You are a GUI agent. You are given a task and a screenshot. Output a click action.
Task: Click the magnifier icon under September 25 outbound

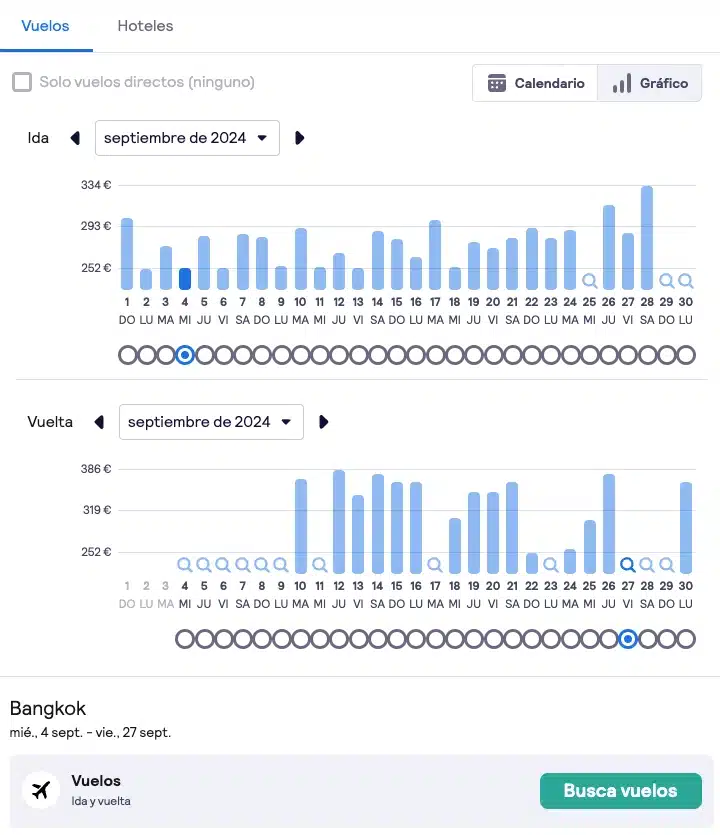tap(588, 281)
